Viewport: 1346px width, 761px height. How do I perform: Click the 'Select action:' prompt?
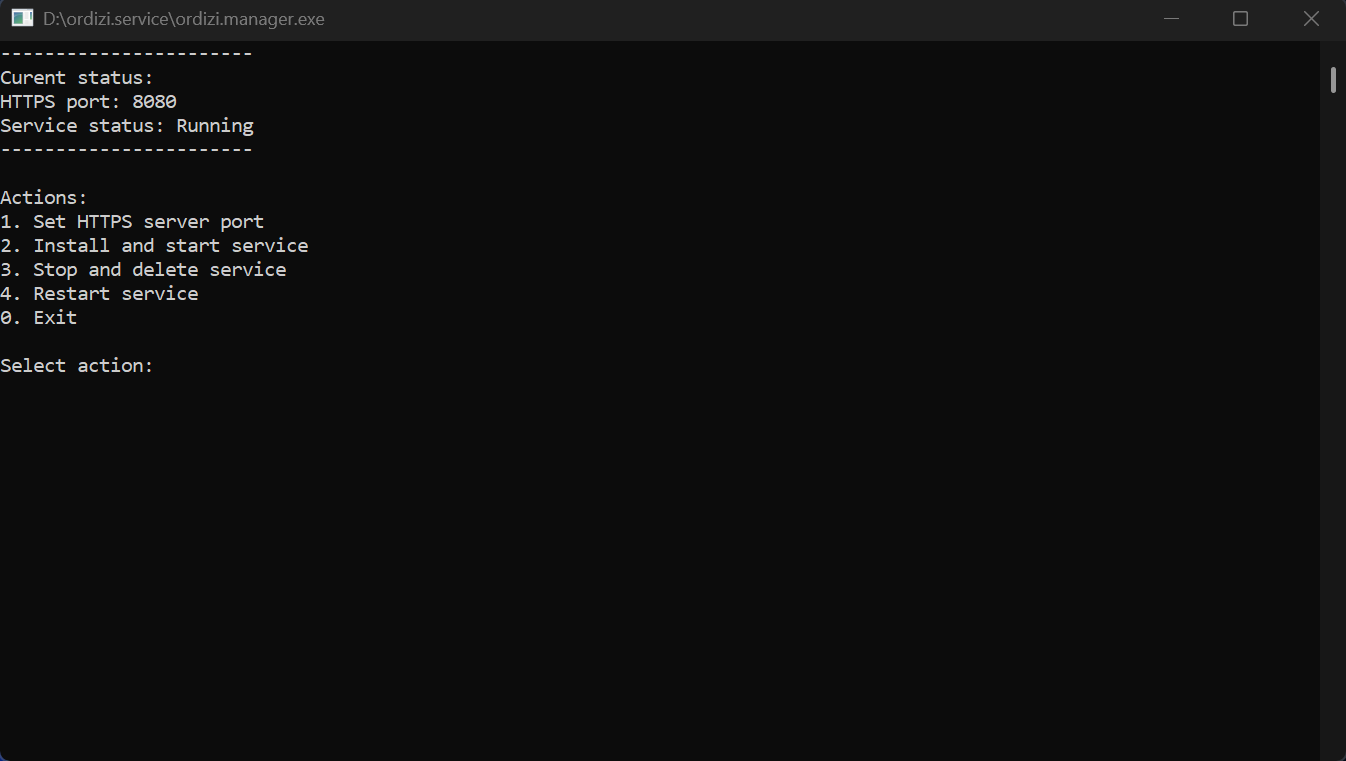[x=77, y=366]
